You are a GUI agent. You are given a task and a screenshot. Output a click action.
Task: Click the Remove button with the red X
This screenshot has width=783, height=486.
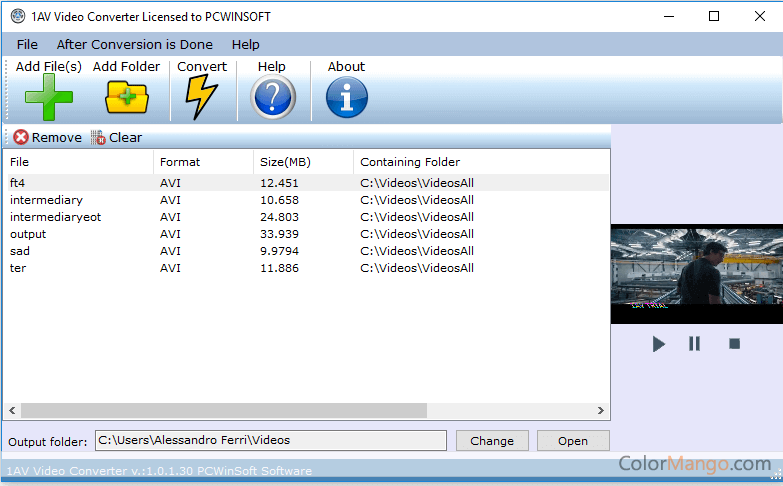(47, 137)
